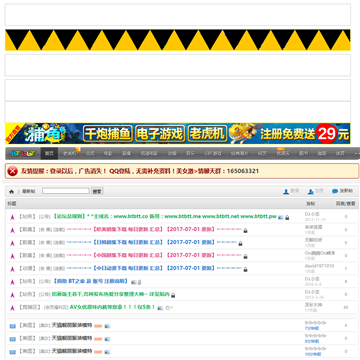
Task: Click the reply count 65 on the AV女优 row
Action: 346,308
